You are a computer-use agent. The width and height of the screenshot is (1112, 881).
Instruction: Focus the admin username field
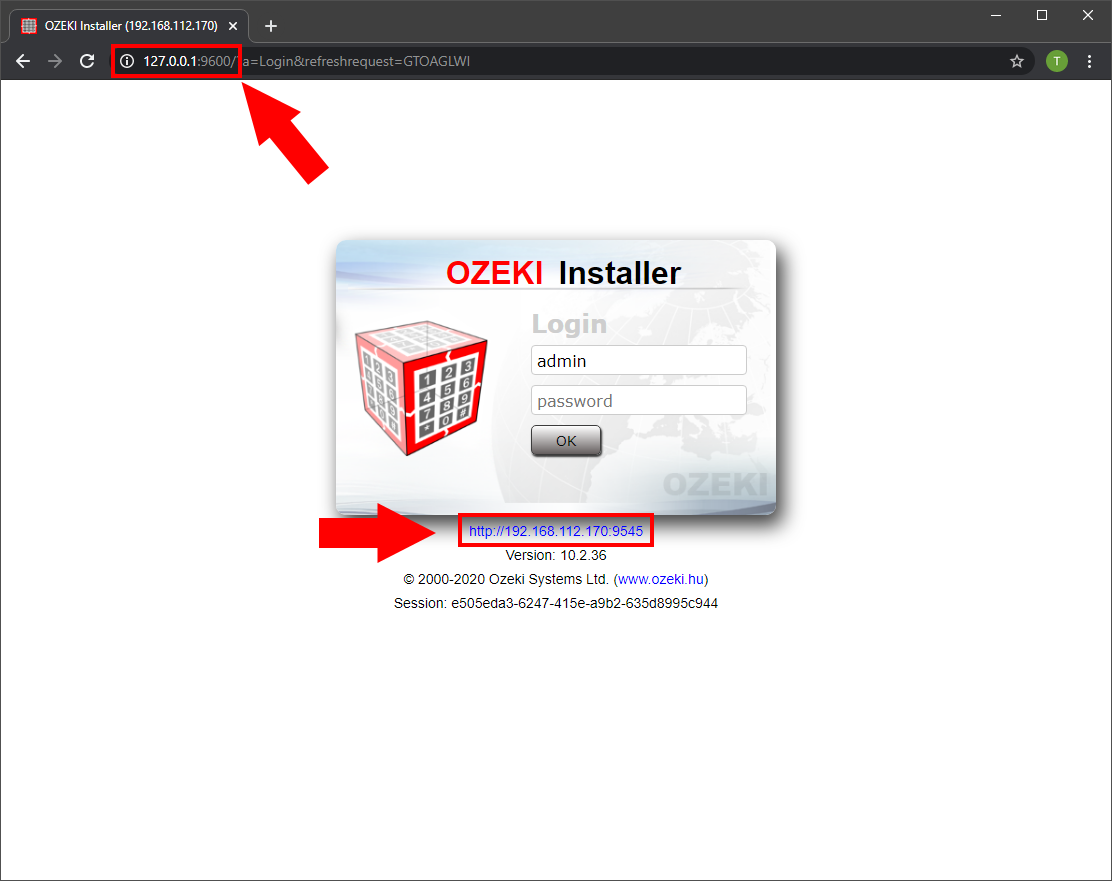tap(638, 360)
